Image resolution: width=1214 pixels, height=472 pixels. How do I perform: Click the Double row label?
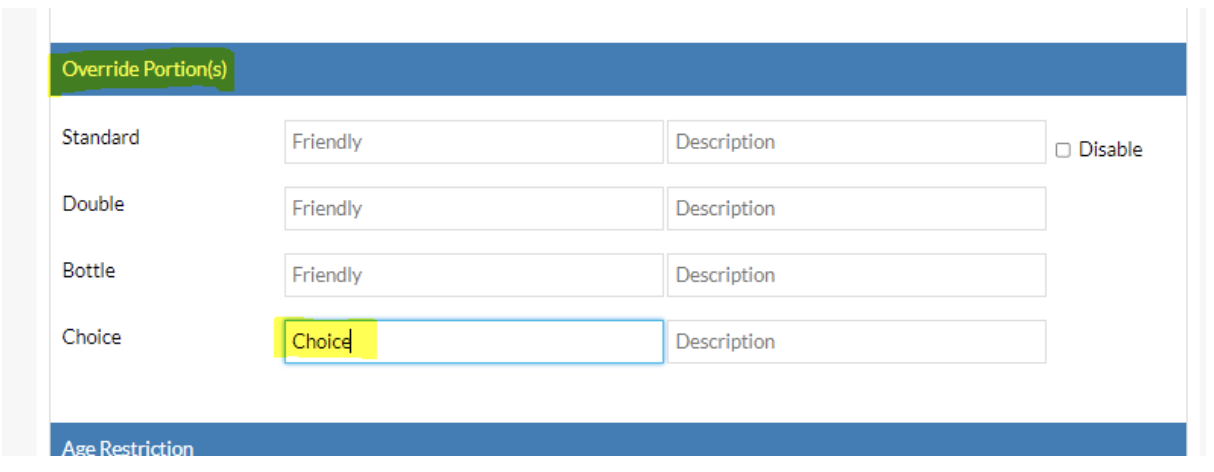pyautogui.click(x=93, y=204)
